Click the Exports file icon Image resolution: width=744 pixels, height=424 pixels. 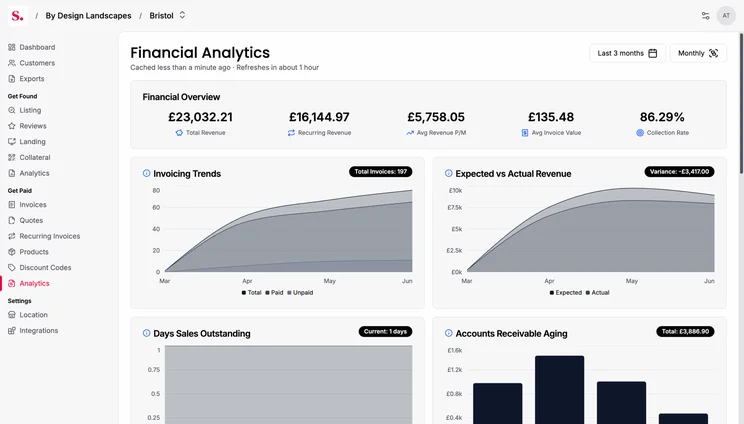tap(12, 79)
